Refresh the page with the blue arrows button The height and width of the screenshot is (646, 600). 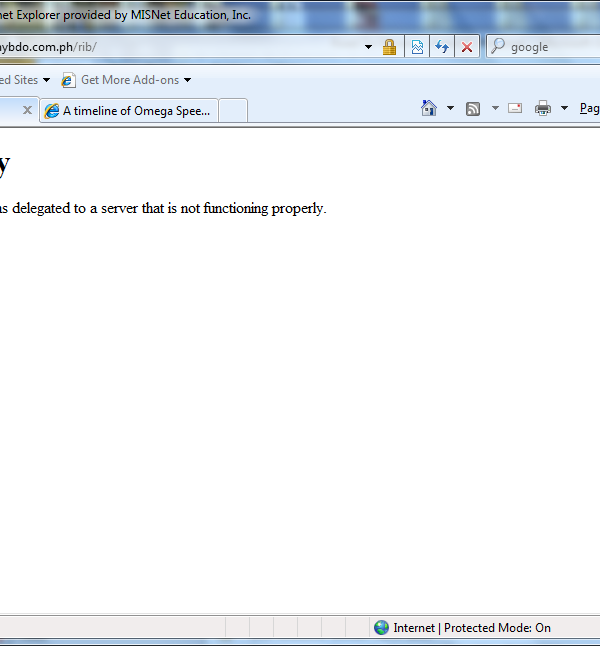(442, 47)
